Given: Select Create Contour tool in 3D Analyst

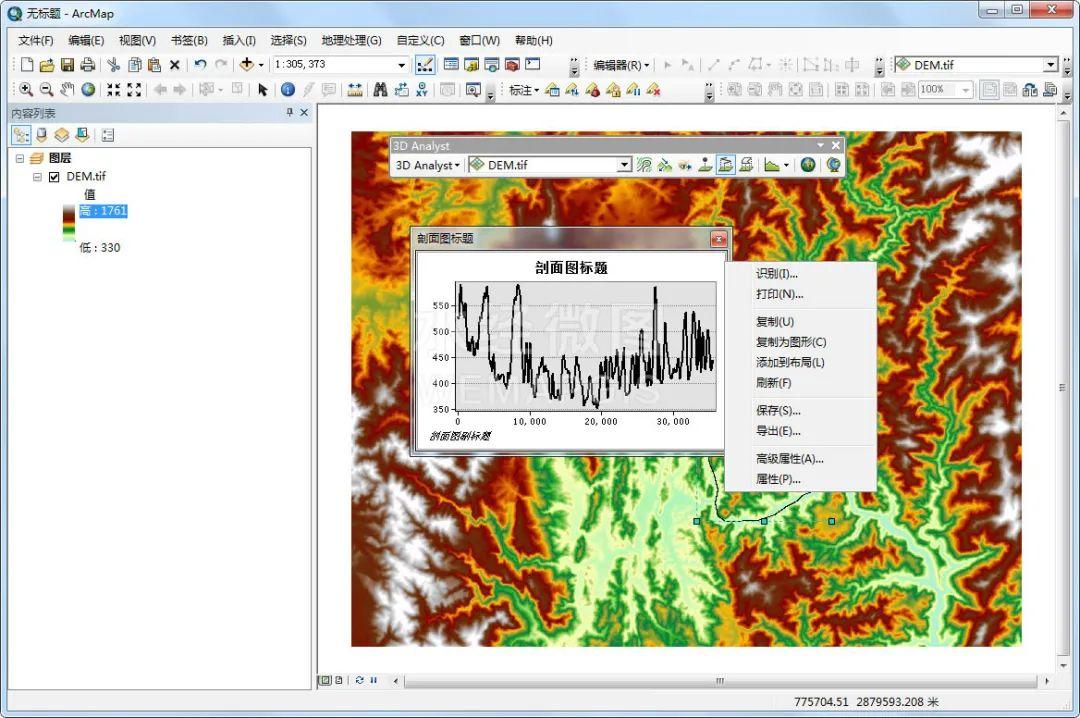Looking at the screenshot, I should (644, 165).
